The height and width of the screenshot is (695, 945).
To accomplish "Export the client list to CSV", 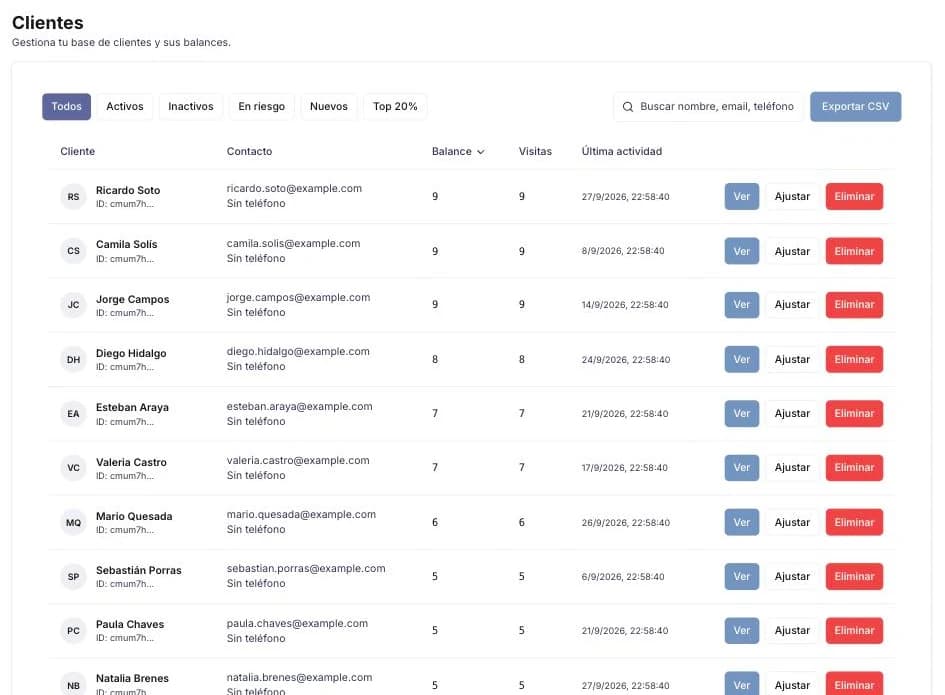I will [855, 107].
